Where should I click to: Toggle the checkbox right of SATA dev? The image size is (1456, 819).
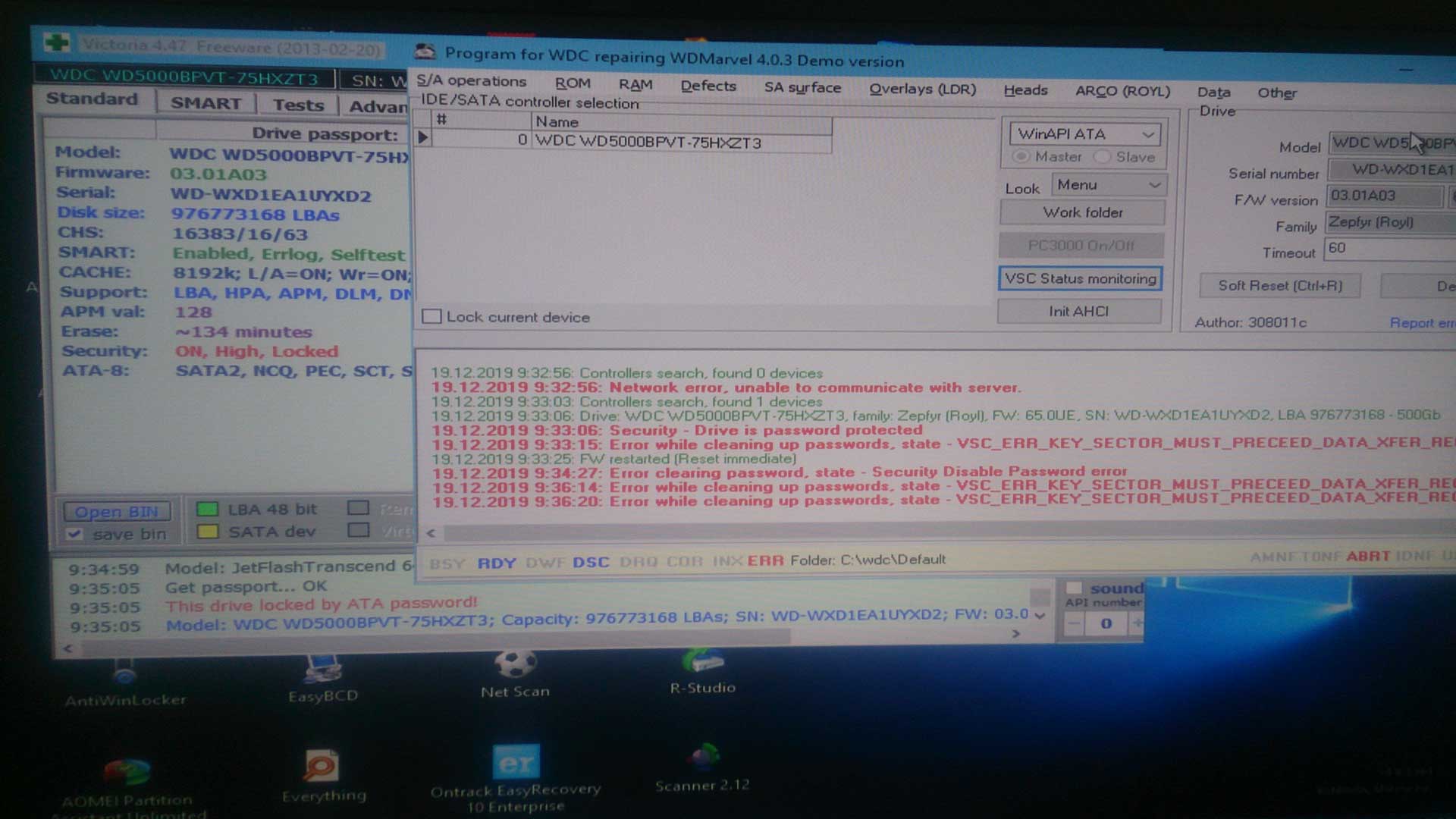tap(358, 529)
